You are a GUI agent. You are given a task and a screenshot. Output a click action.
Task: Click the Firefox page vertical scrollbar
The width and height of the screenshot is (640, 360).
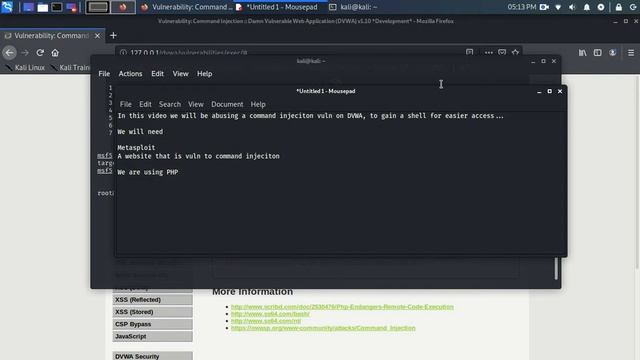point(637,171)
